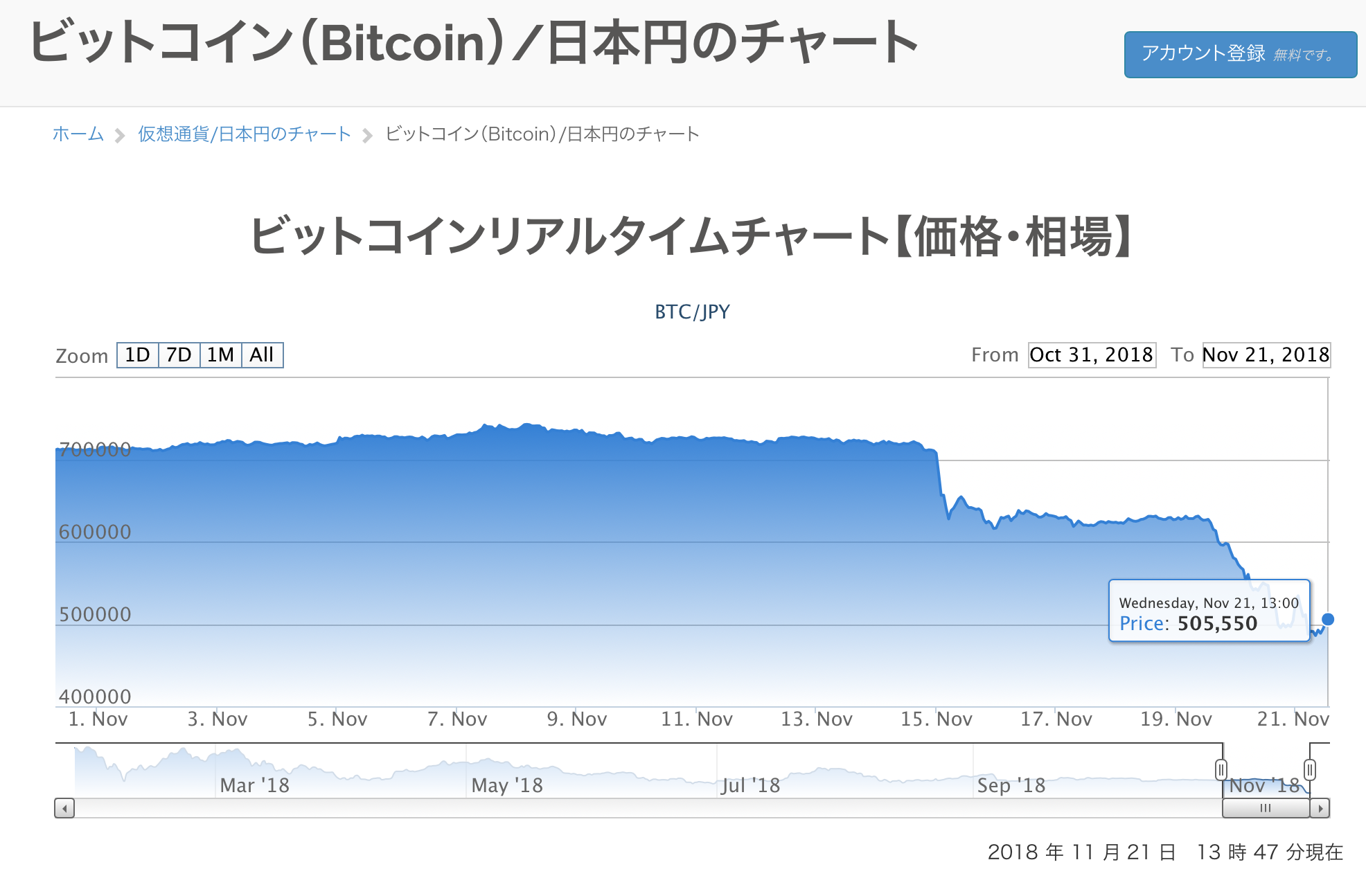Select the 1D zoom range

138,355
